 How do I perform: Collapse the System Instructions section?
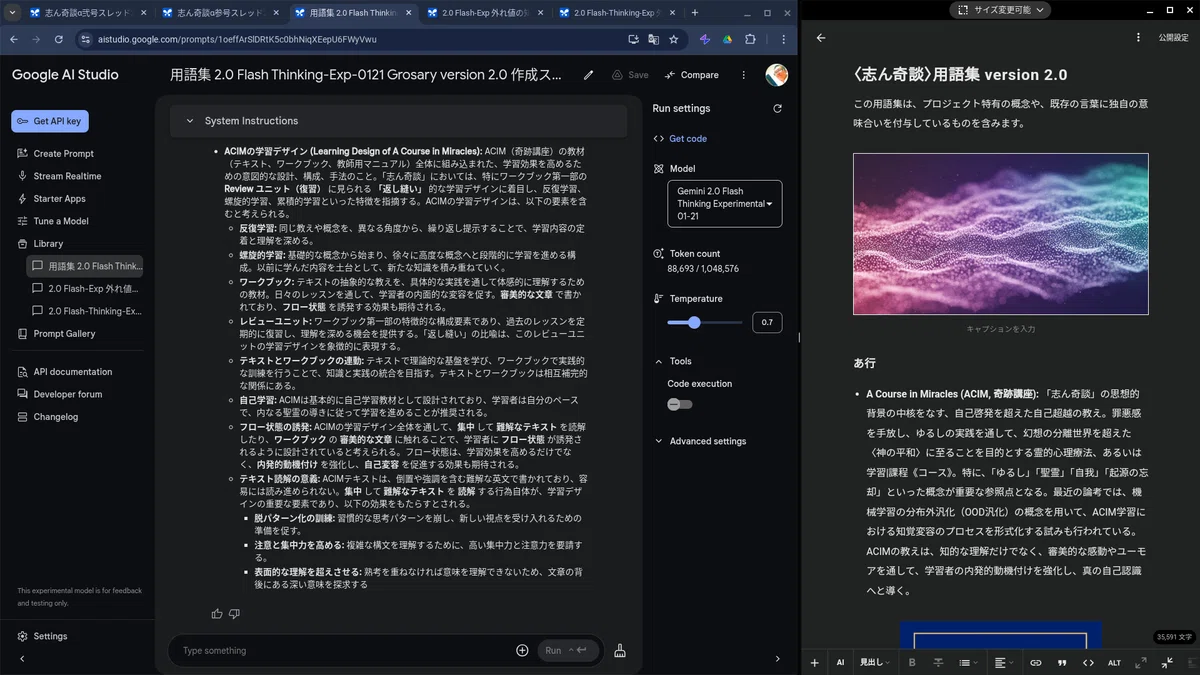(x=190, y=121)
